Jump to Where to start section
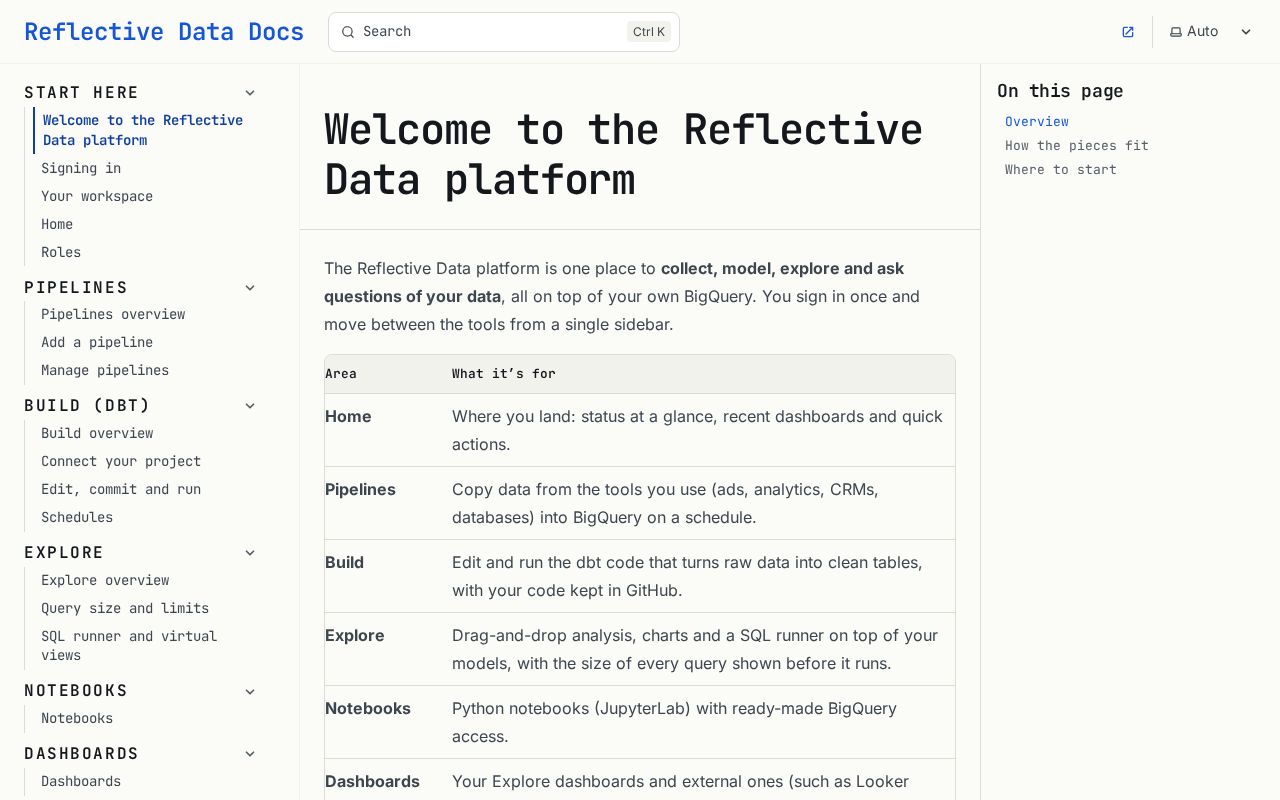1280x800 pixels. coord(1061,169)
